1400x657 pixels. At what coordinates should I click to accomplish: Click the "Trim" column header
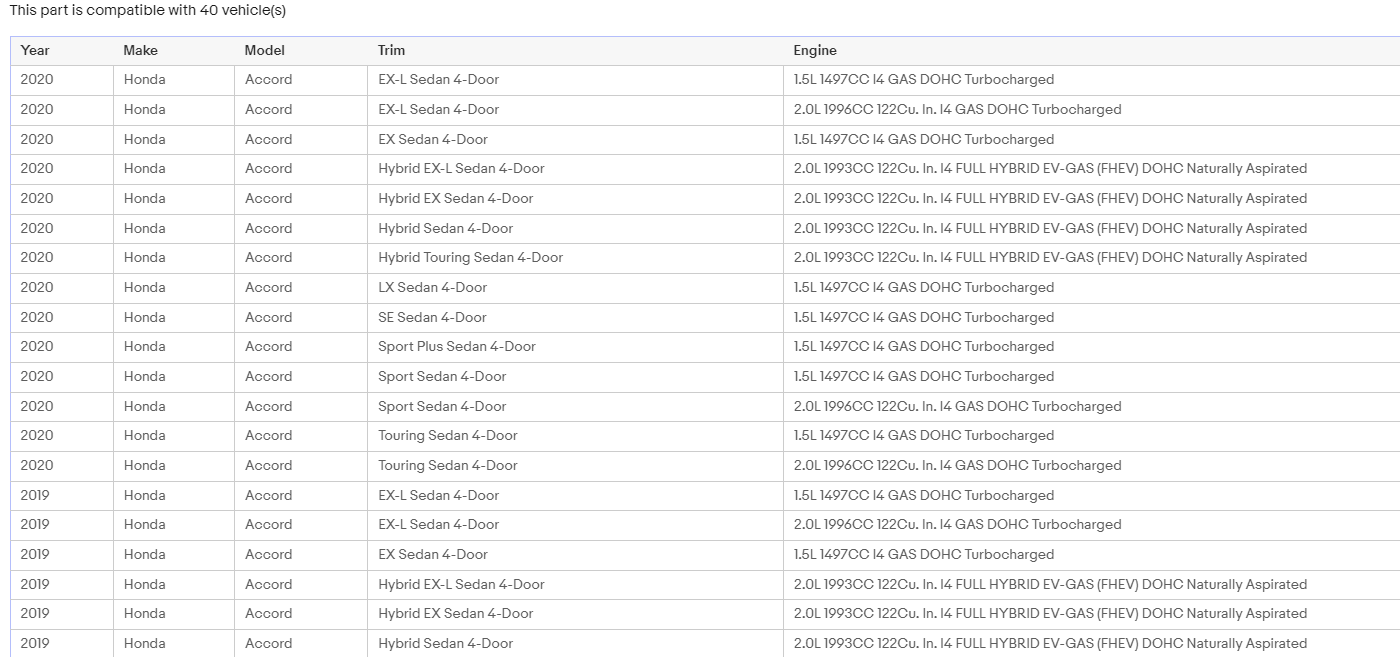click(x=575, y=51)
